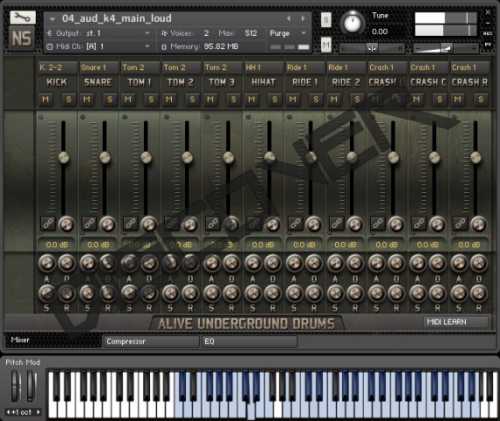The image size is (500, 421).
Task: Collapse instrument header with top-left arrow
Action: point(52,19)
